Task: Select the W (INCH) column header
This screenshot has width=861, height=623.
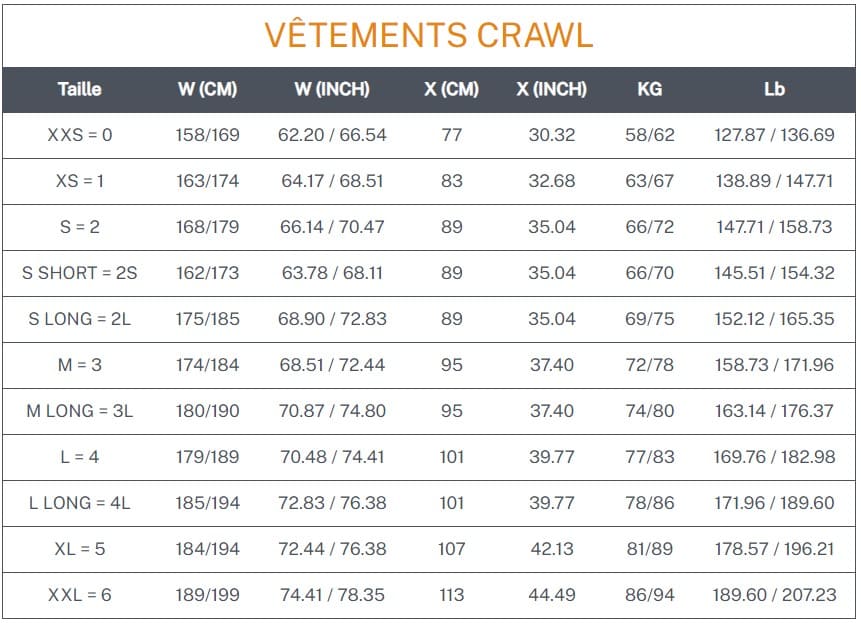Action: click(x=332, y=89)
